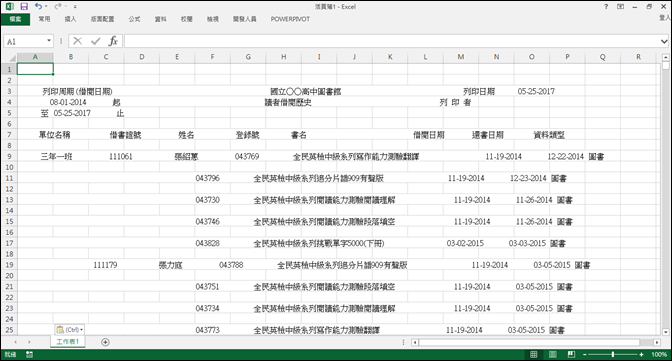Open Customize Quick Access Toolbar dropdown
The height and width of the screenshot is (361, 672).
coord(75,7)
